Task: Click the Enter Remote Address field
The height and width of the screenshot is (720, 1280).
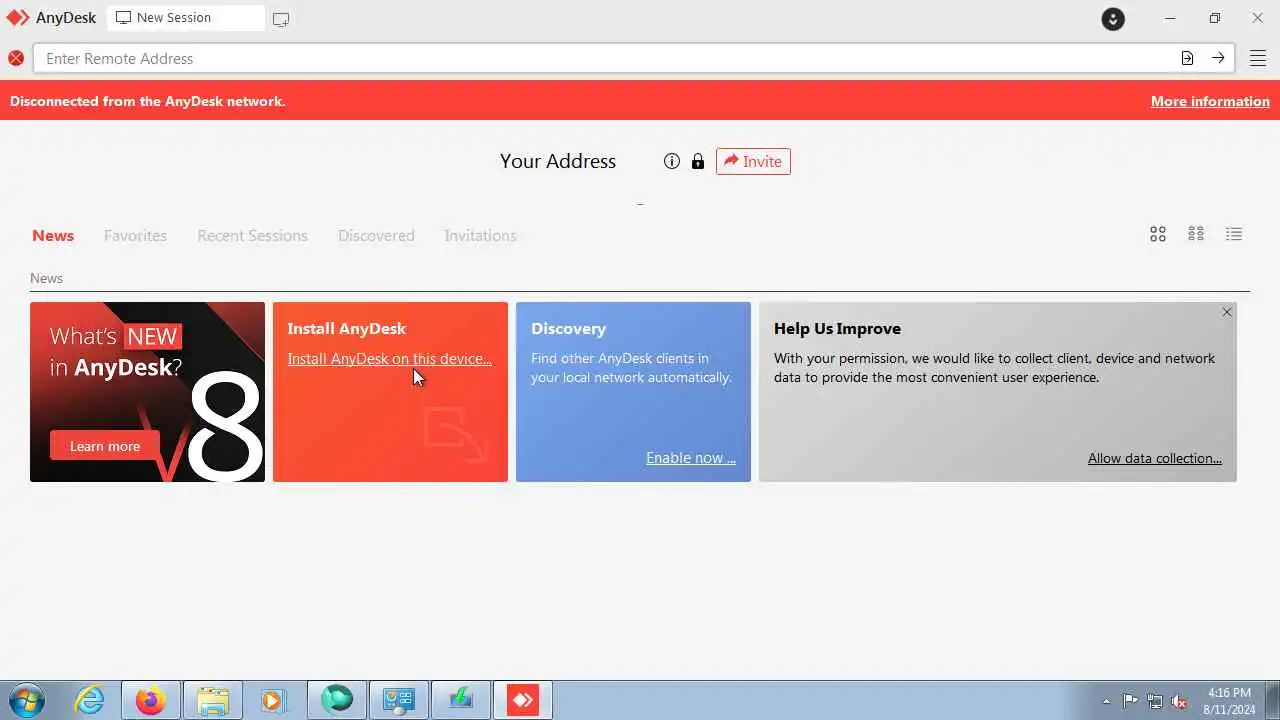Action: tap(606, 58)
